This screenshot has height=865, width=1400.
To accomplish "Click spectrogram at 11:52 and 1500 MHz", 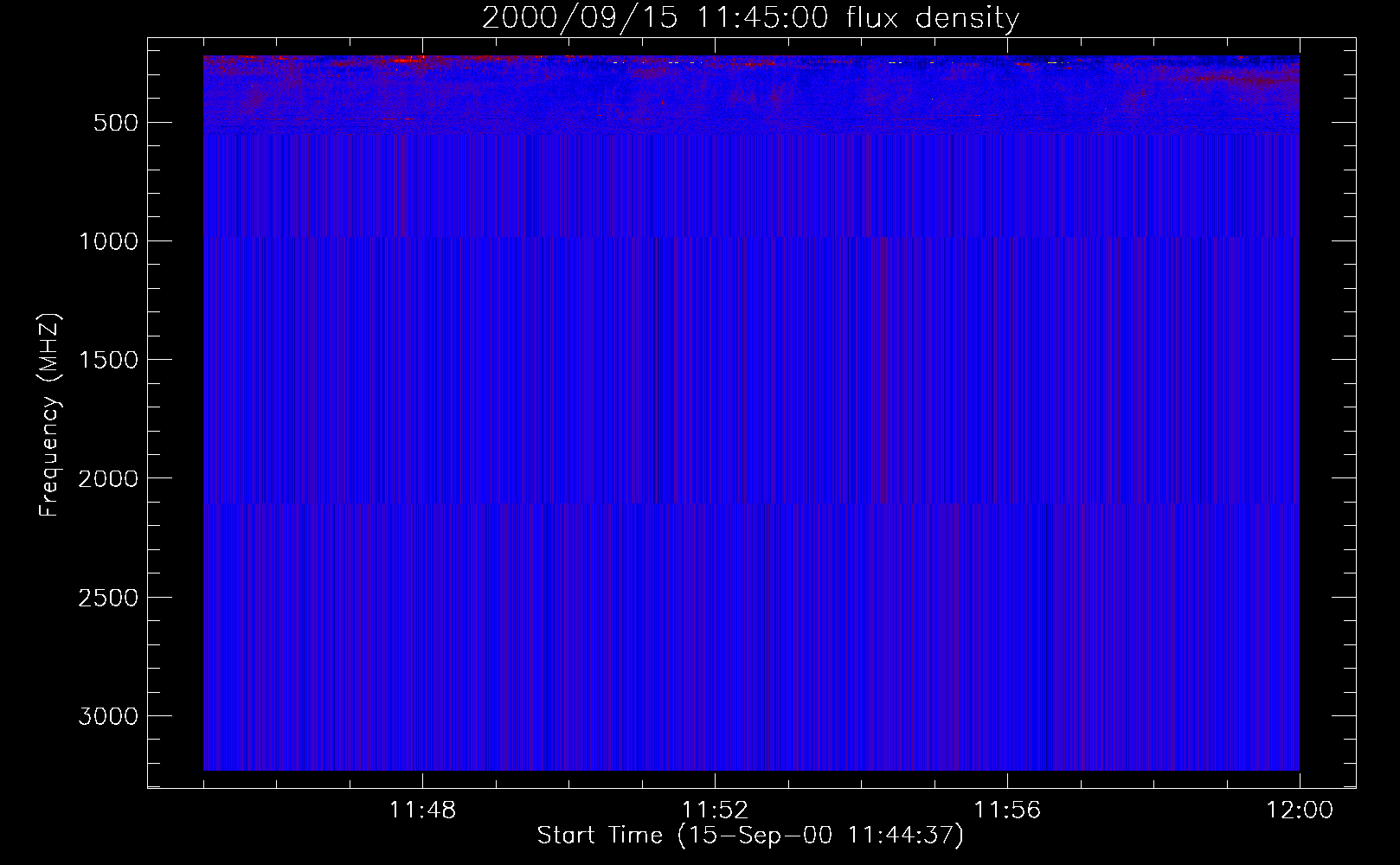I will pos(715,359).
